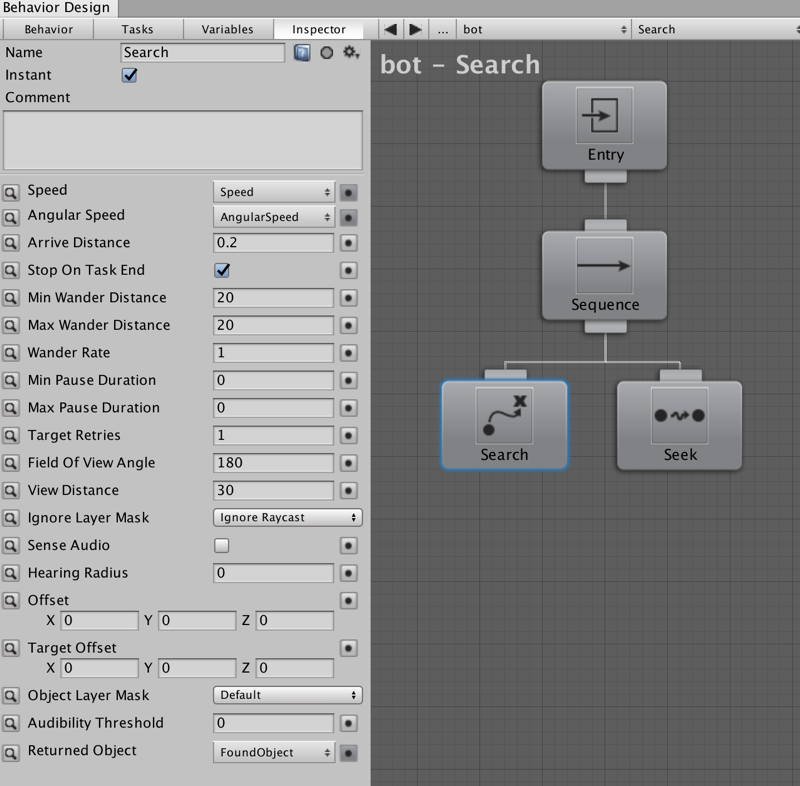Screen dimensions: 800x786
Task: Click the Target Offset Z value field
Action: pyautogui.click(x=295, y=668)
